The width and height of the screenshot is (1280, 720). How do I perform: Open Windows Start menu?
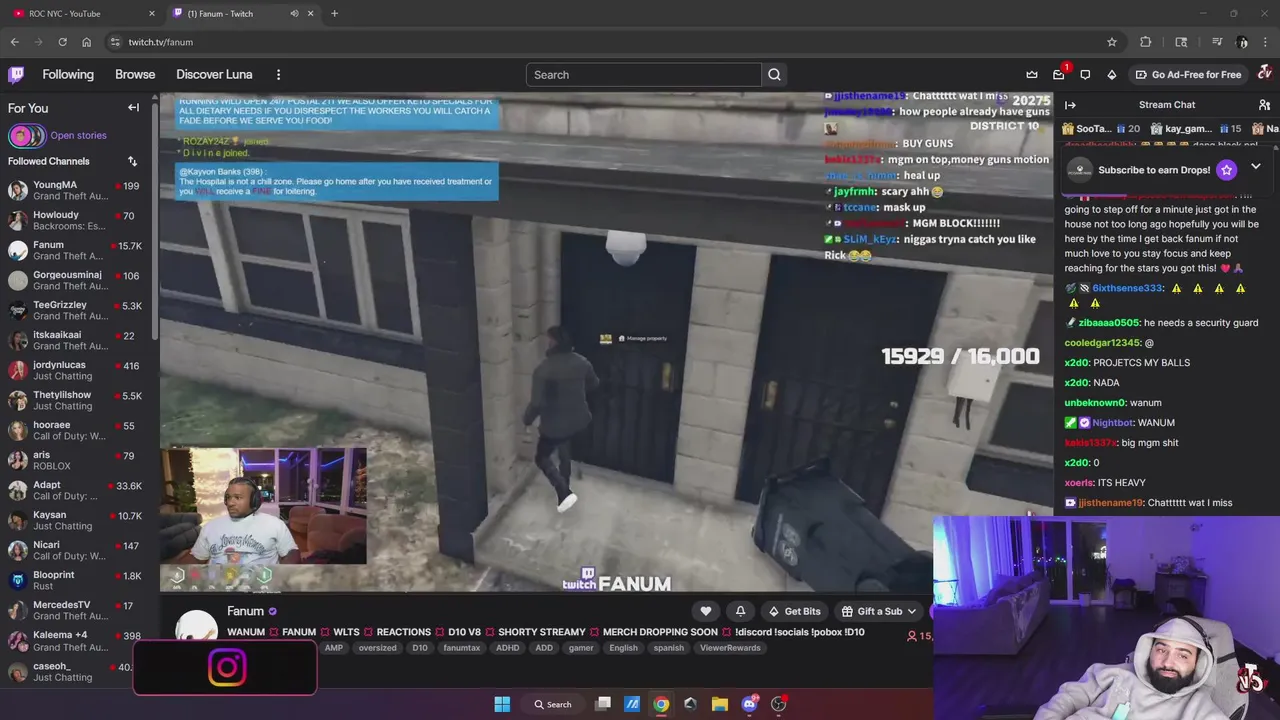pos(502,704)
